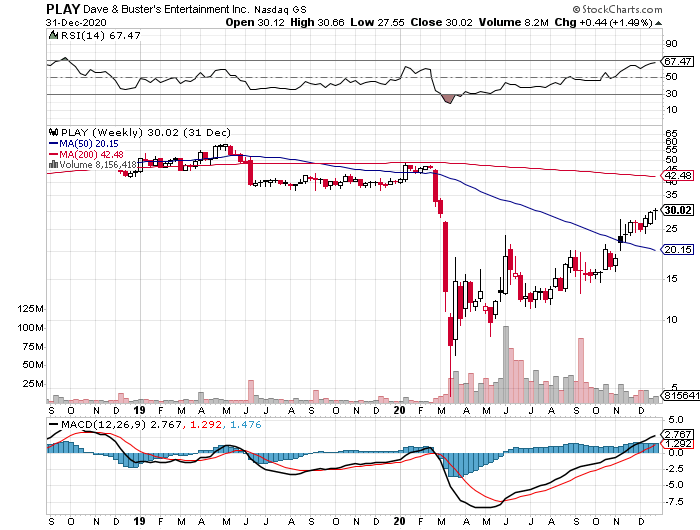Click the volume bars icon in legend
Image resolution: width=700 pixels, height=530 pixels.
pyautogui.click(x=53, y=165)
